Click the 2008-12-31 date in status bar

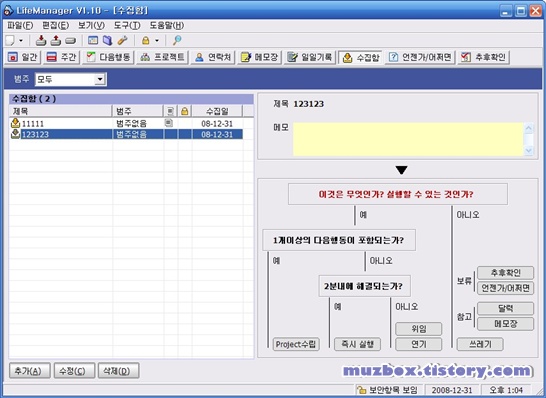click(452, 390)
